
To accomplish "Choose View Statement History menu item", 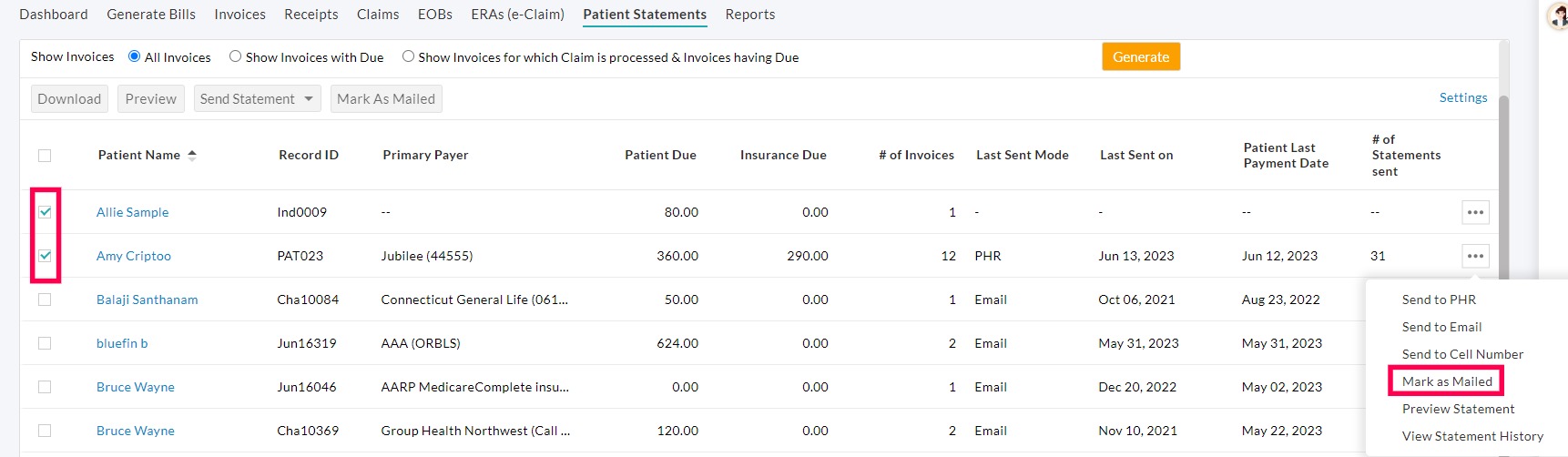I will tap(1472, 436).
